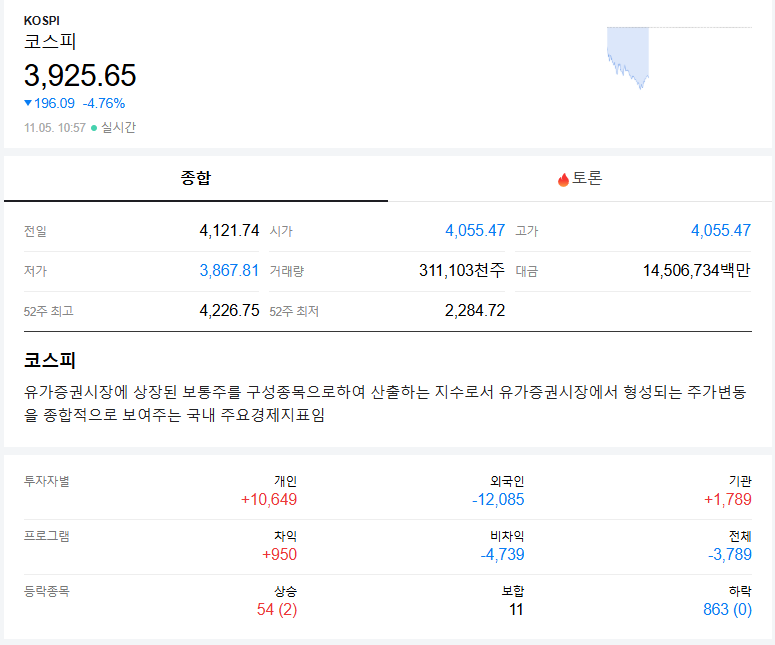This screenshot has width=775, height=645.
Task: Click the 상승 count 54 (2)
Action: pos(277,609)
